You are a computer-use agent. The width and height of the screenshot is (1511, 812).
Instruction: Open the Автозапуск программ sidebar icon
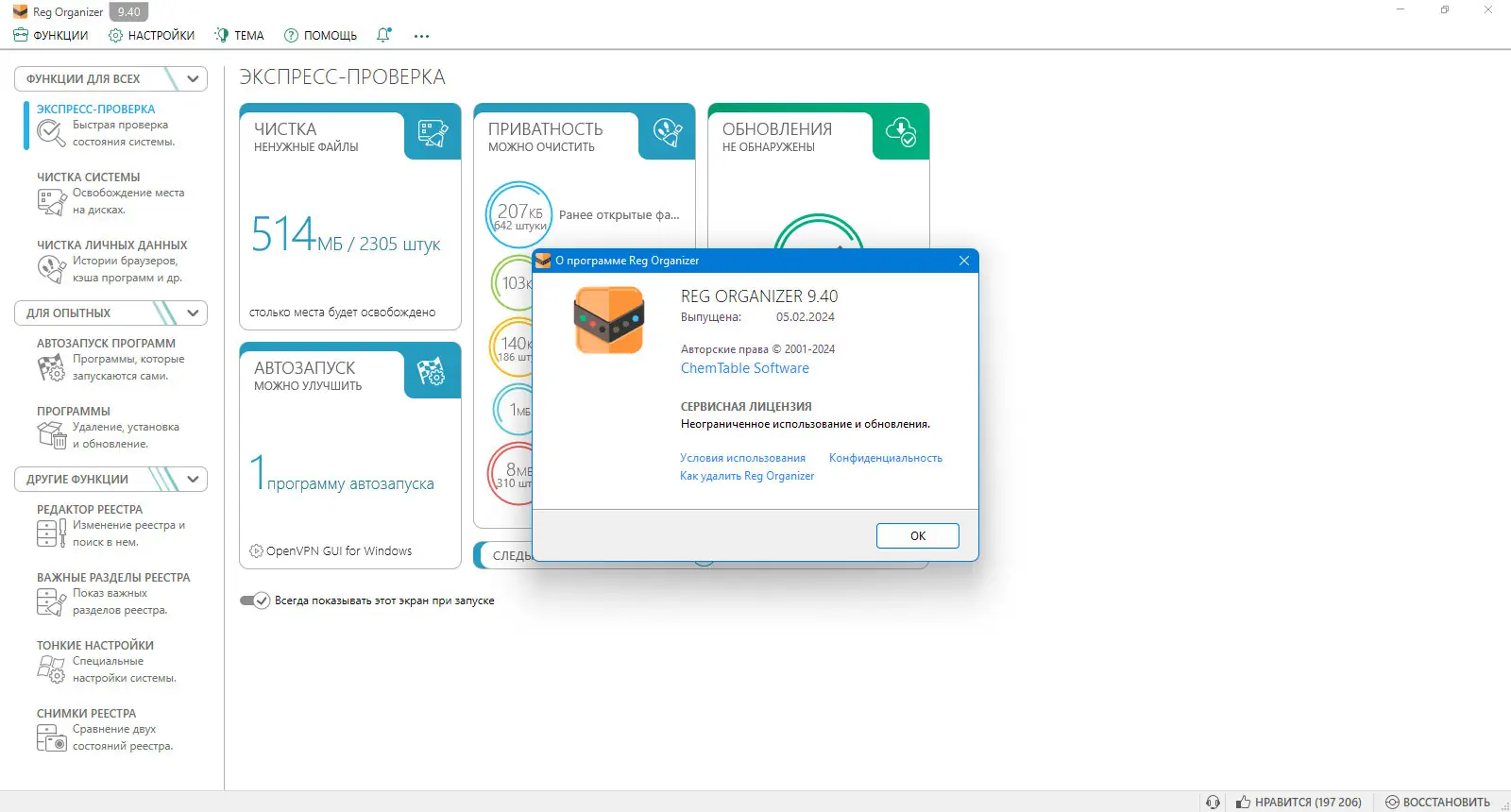click(x=51, y=367)
